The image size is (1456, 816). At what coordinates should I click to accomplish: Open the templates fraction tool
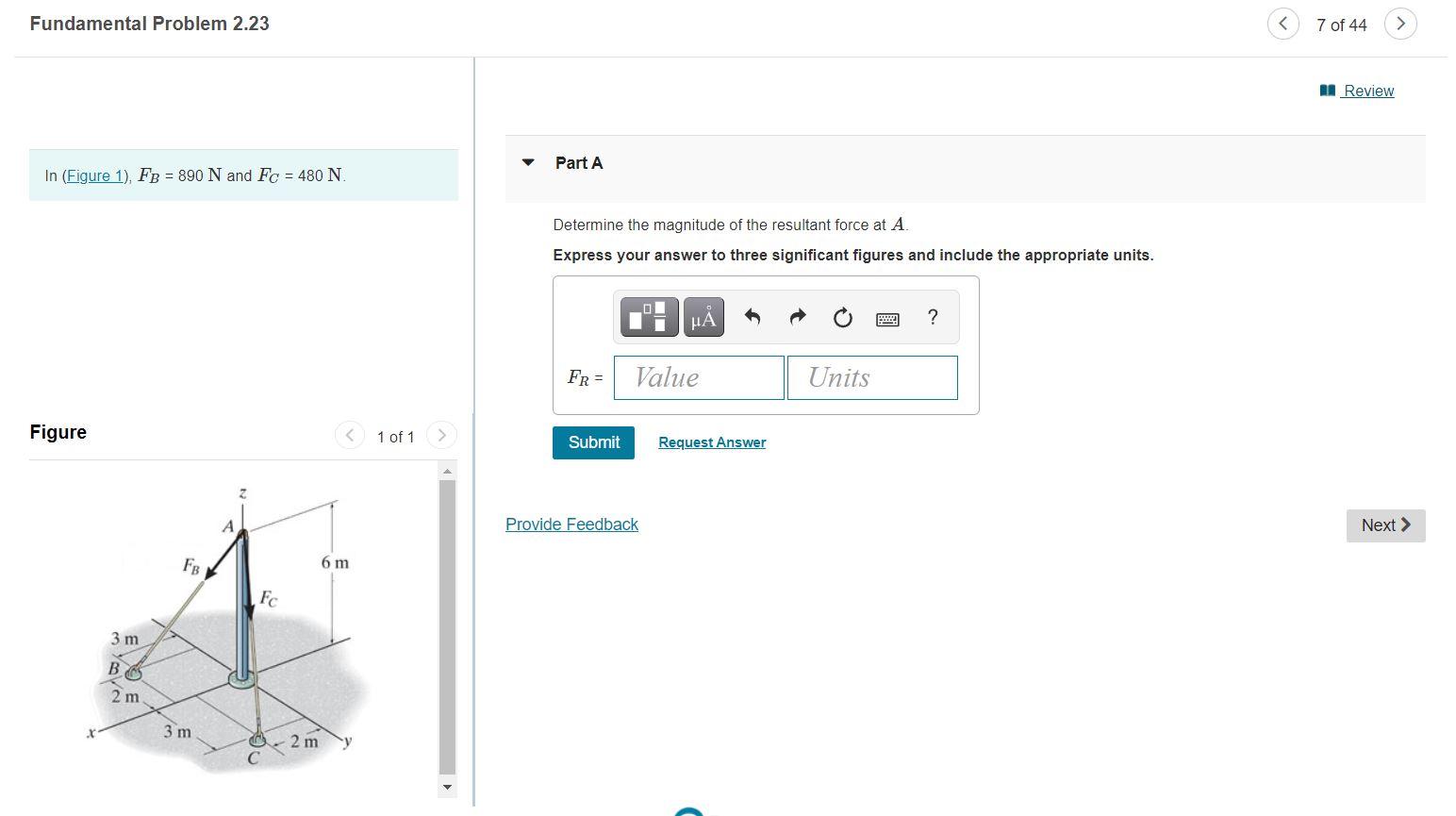[x=649, y=317]
